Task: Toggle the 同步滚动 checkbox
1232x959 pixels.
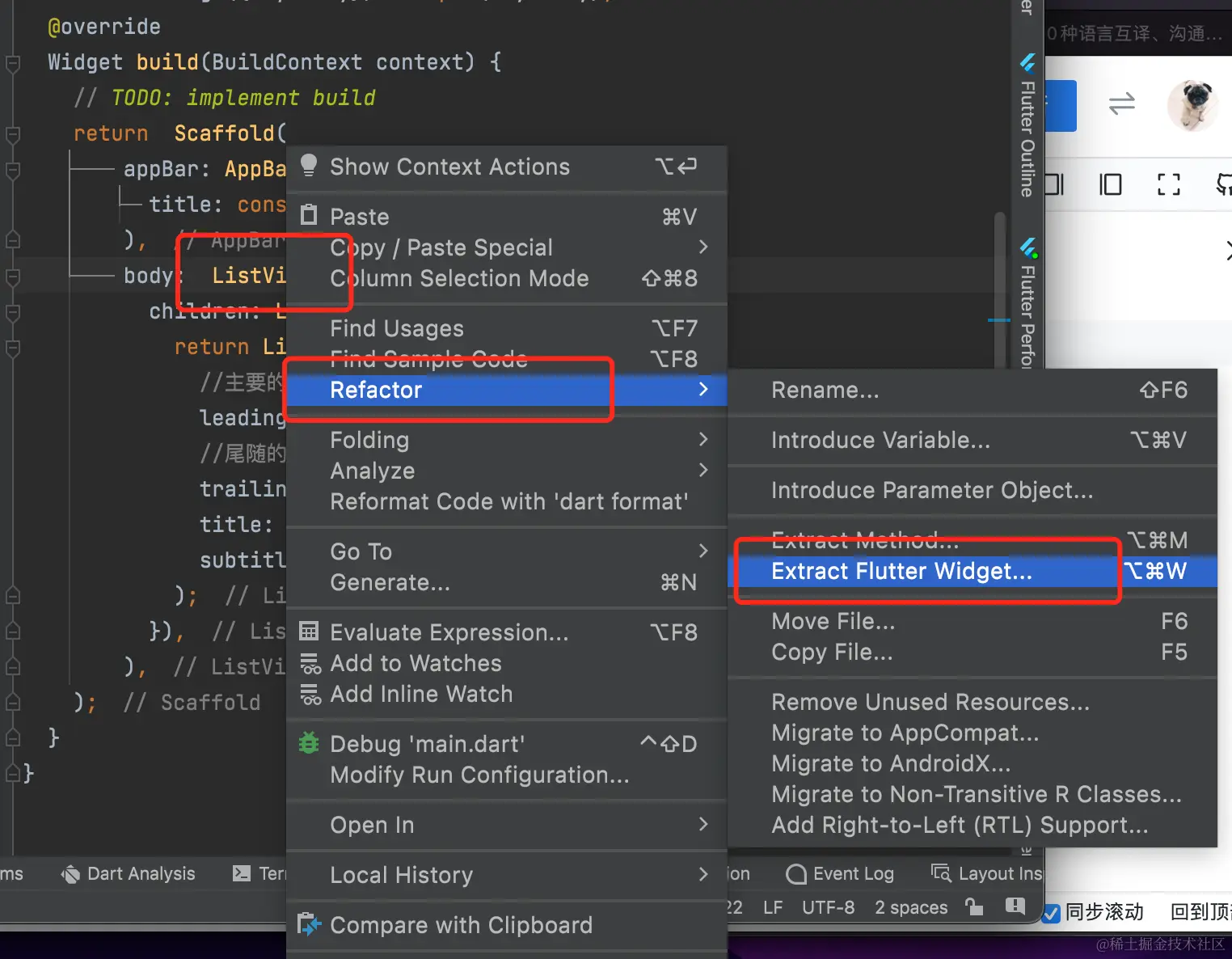Action: tap(1051, 913)
